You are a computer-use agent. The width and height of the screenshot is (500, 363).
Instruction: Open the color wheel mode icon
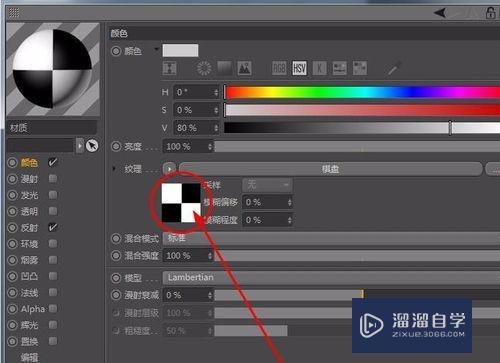(204, 68)
